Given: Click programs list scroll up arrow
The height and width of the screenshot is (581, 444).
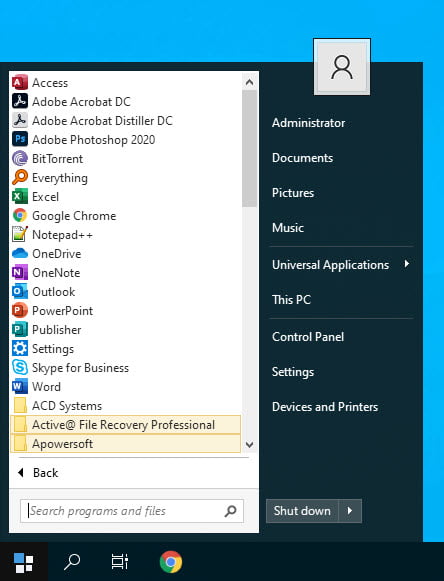Looking at the screenshot, I should tap(249, 82).
